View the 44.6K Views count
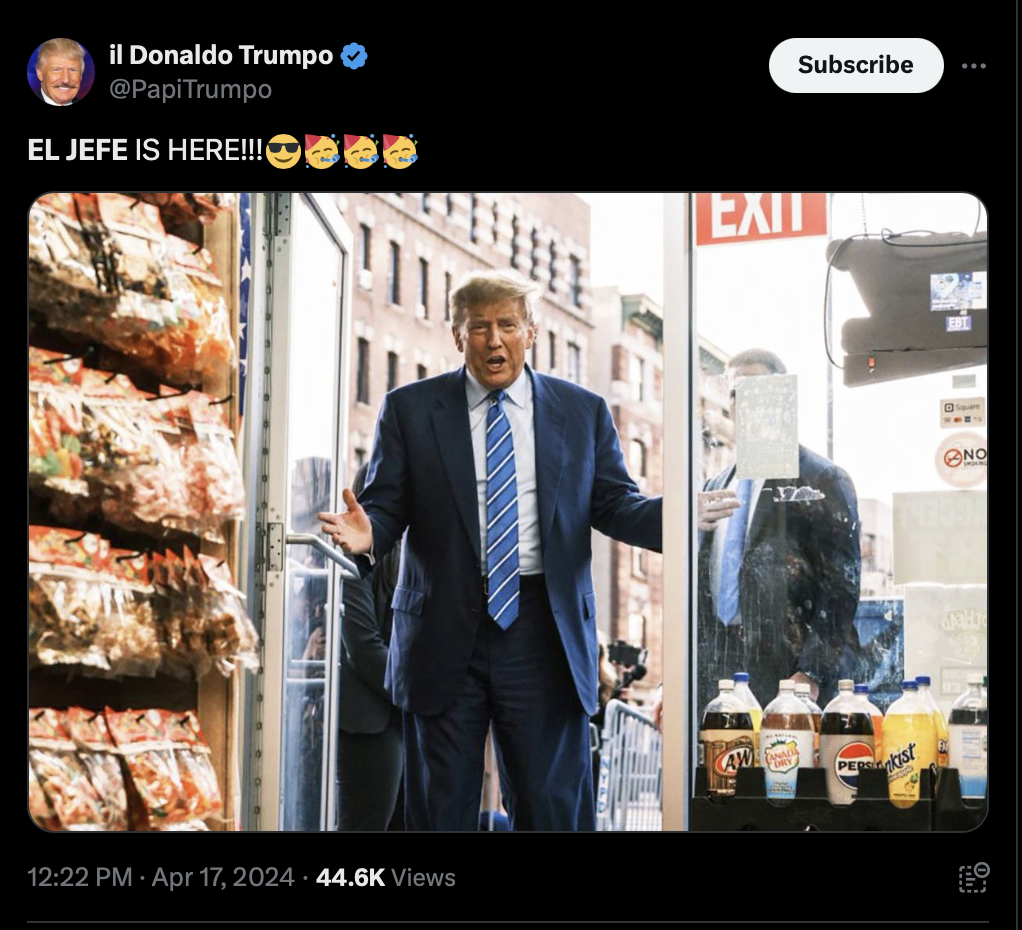 [385, 877]
